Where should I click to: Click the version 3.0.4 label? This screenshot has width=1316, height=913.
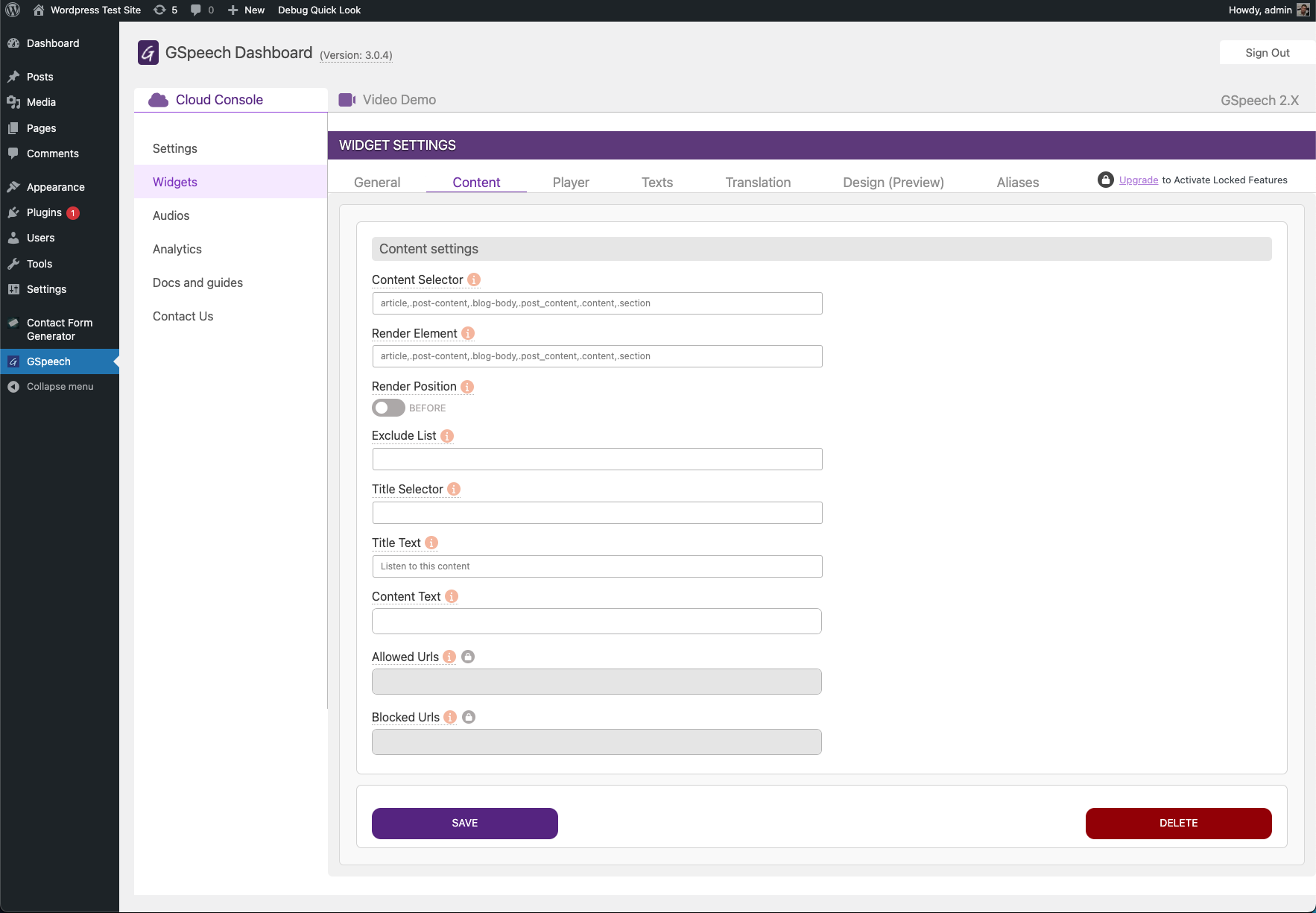point(356,55)
